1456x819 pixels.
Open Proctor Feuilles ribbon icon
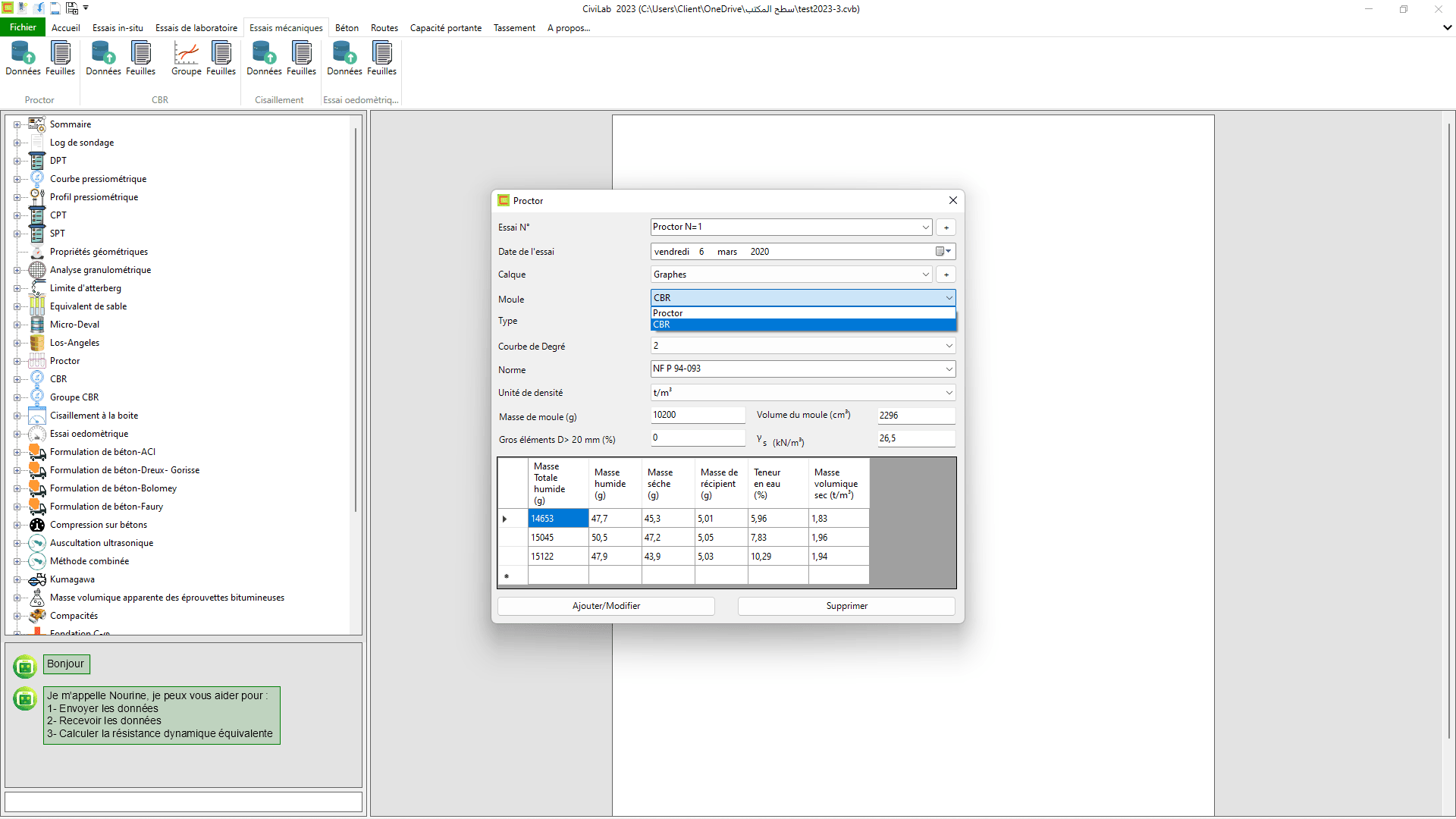click(60, 58)
